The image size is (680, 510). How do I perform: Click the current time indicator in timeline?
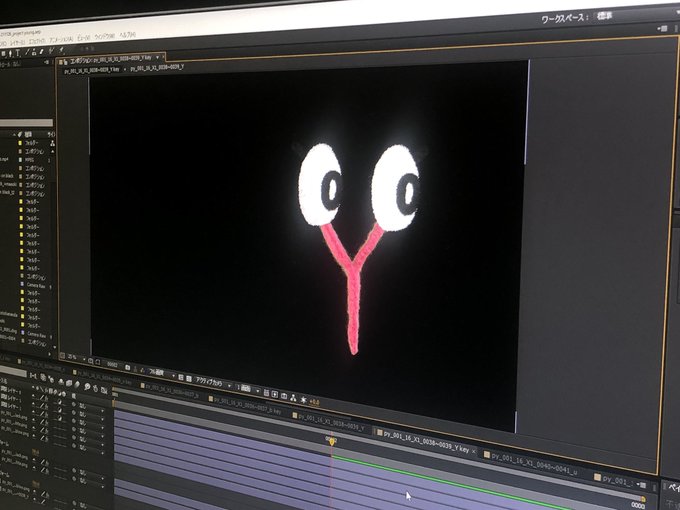tap(332, 440)
